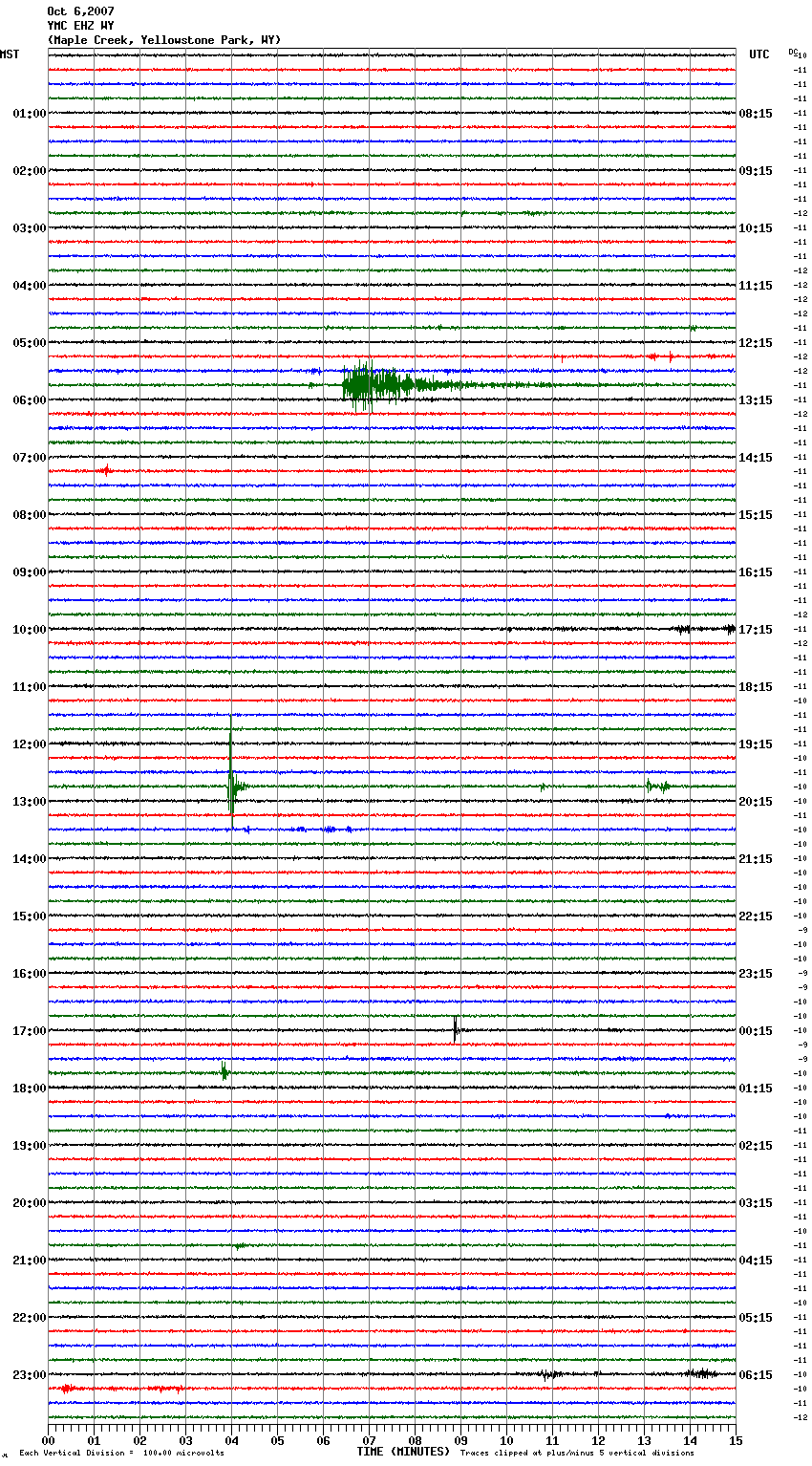
Task: Select the "15" minute tick label
Action: (x=736, y=1440)
